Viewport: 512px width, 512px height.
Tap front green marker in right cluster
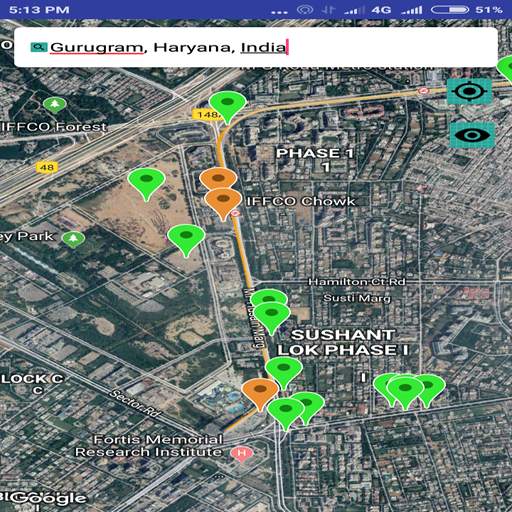pyautogui.click(x=405, y=393)
